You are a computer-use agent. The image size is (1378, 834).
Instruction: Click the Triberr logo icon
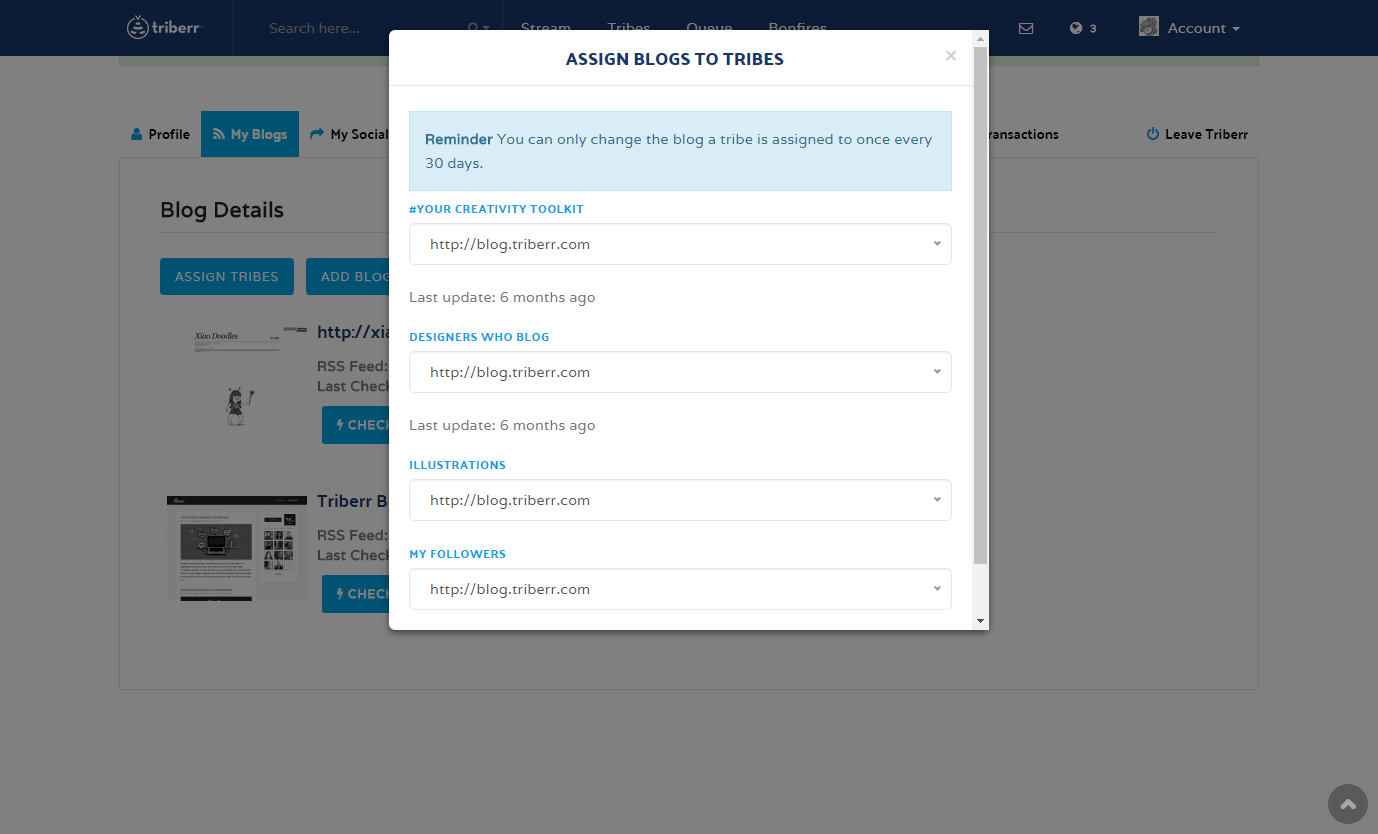pyautogui.click(x=138, y=28)
